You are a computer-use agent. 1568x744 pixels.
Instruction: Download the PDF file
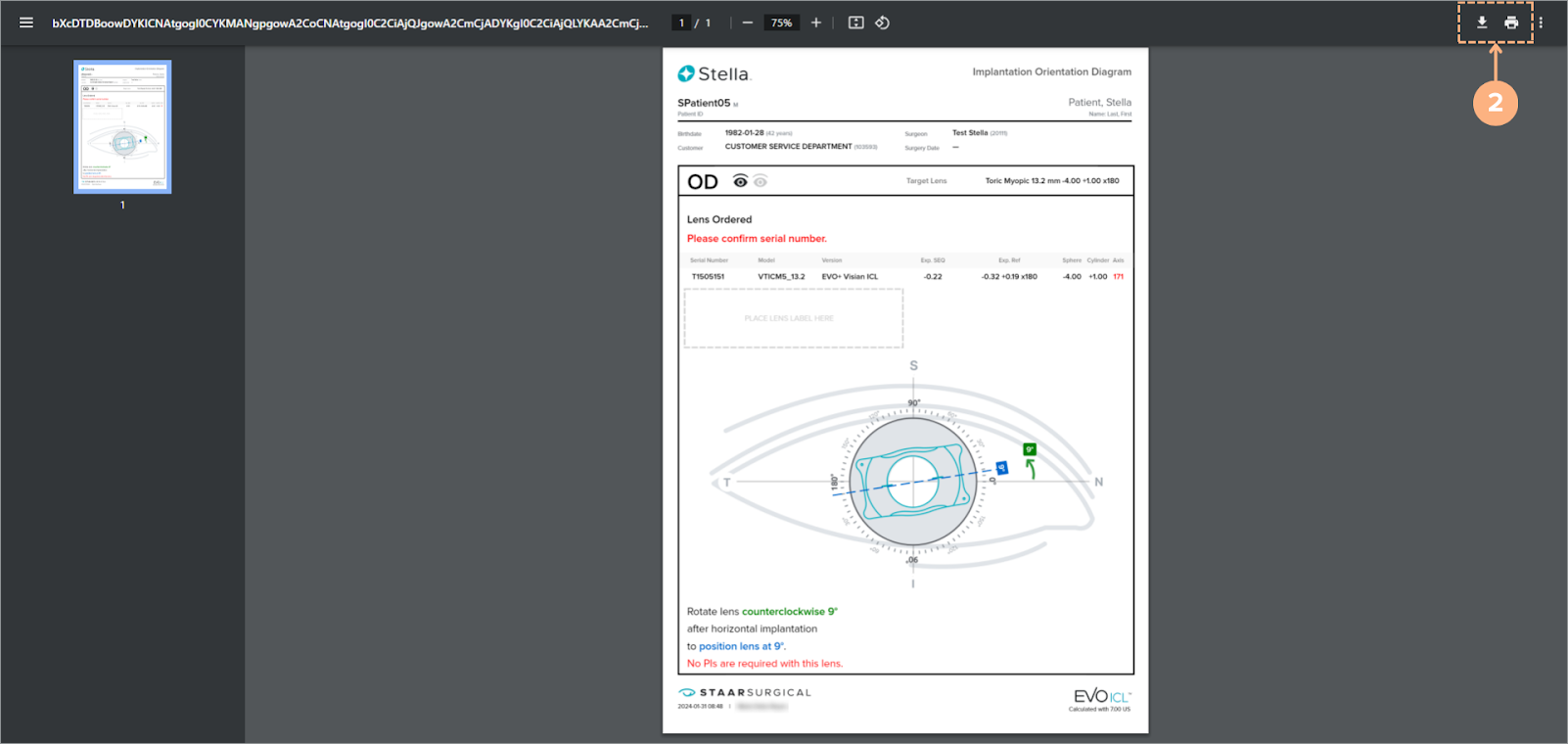(x=1482, y=23)
